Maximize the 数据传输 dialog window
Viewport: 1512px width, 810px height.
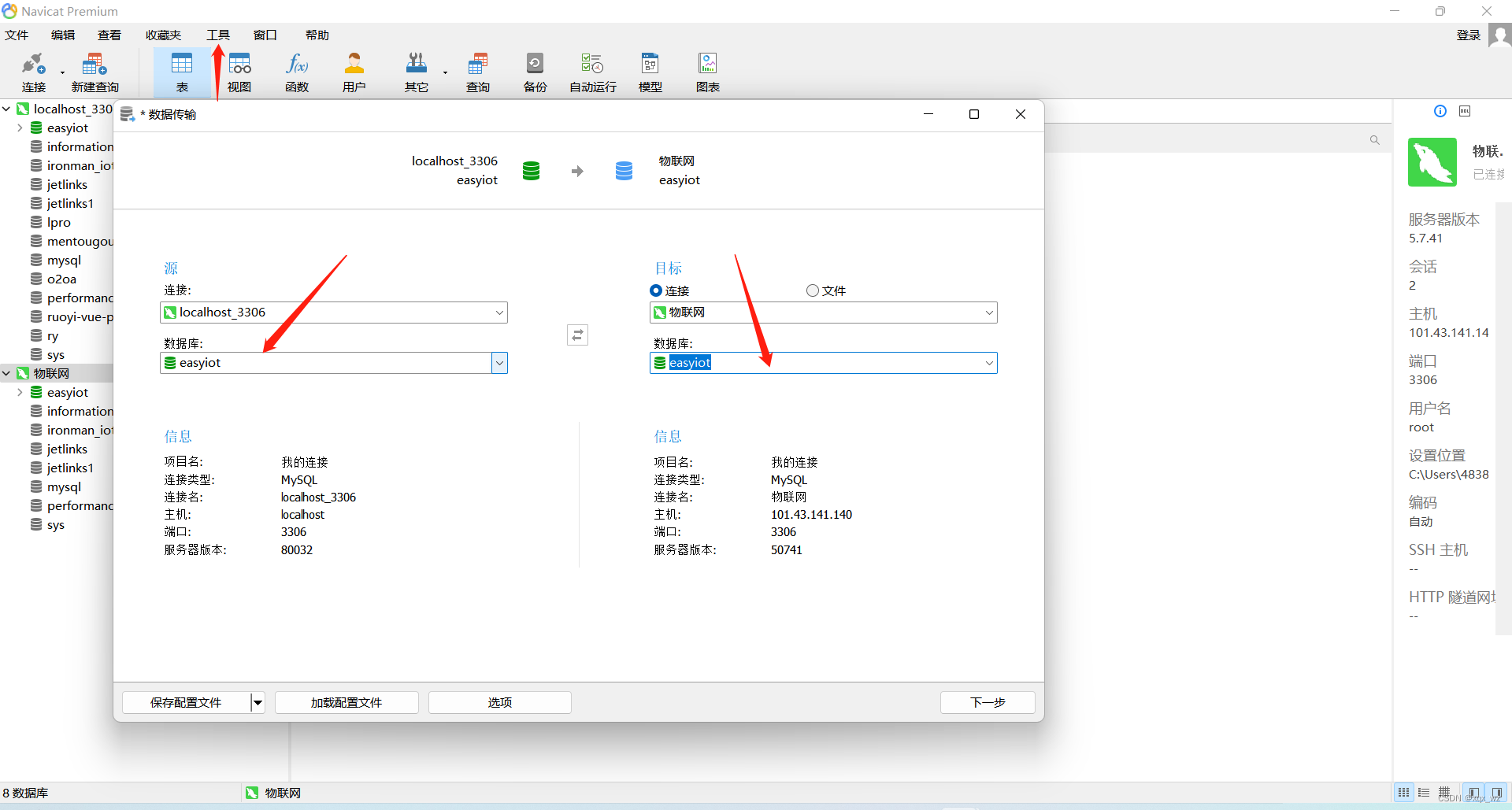coord(974,114)
